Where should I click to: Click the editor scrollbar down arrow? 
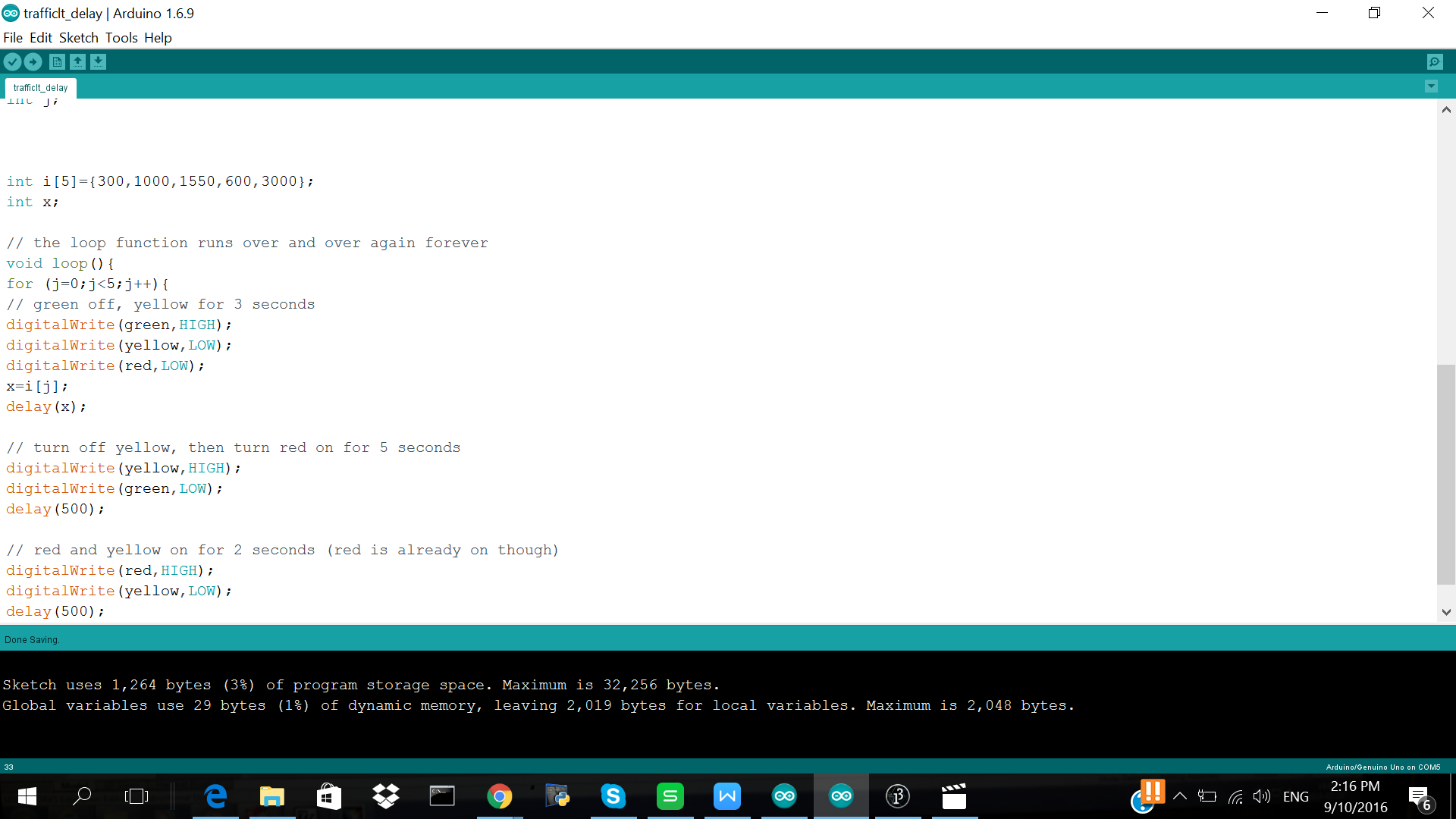(x=1446, y=612)
